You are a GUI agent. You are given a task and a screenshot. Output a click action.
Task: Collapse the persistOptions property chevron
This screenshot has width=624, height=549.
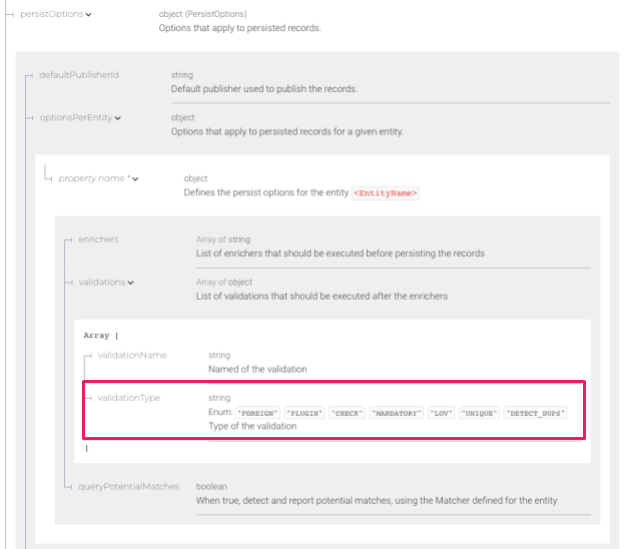[90, 15]
